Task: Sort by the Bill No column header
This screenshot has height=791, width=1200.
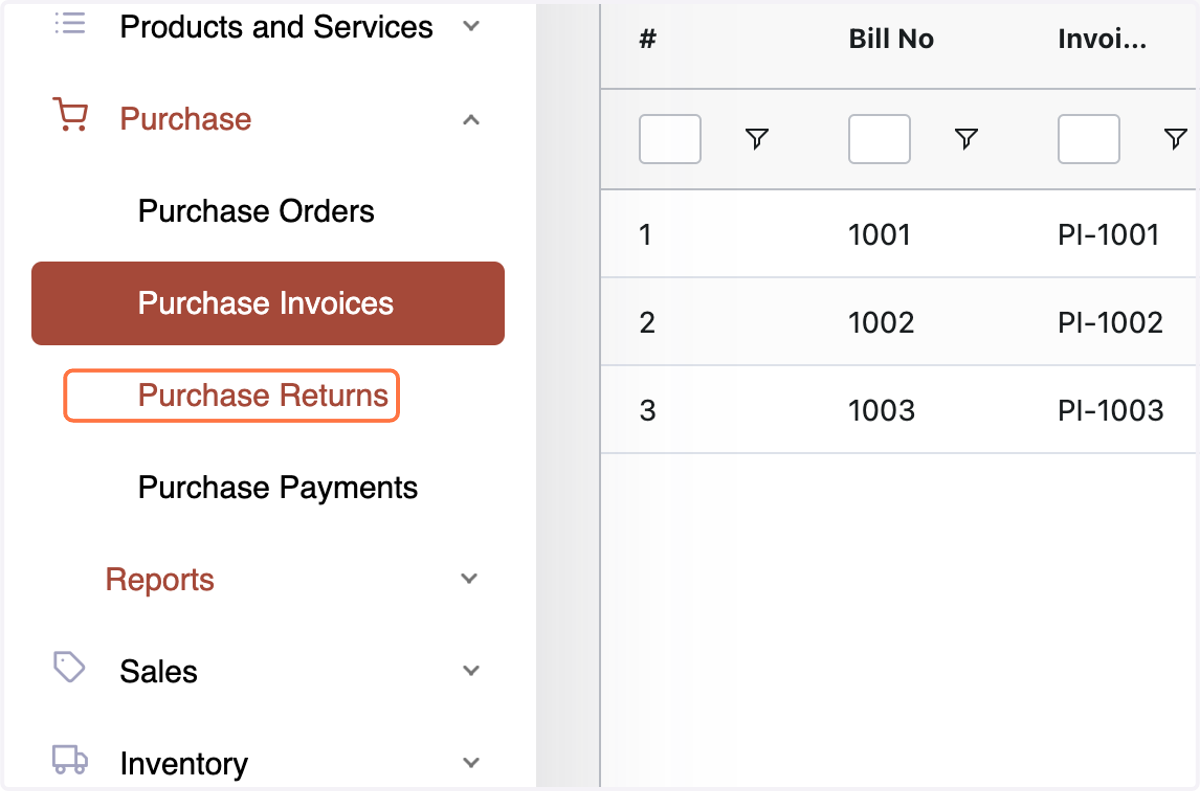Action: click(891, 39)
